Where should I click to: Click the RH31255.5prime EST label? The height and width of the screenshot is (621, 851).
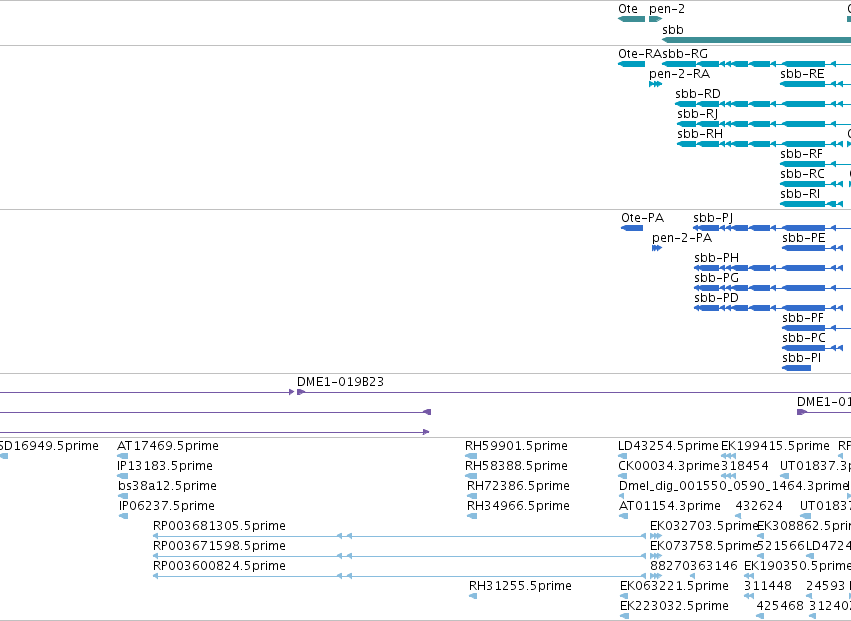[x=520, y=586]
